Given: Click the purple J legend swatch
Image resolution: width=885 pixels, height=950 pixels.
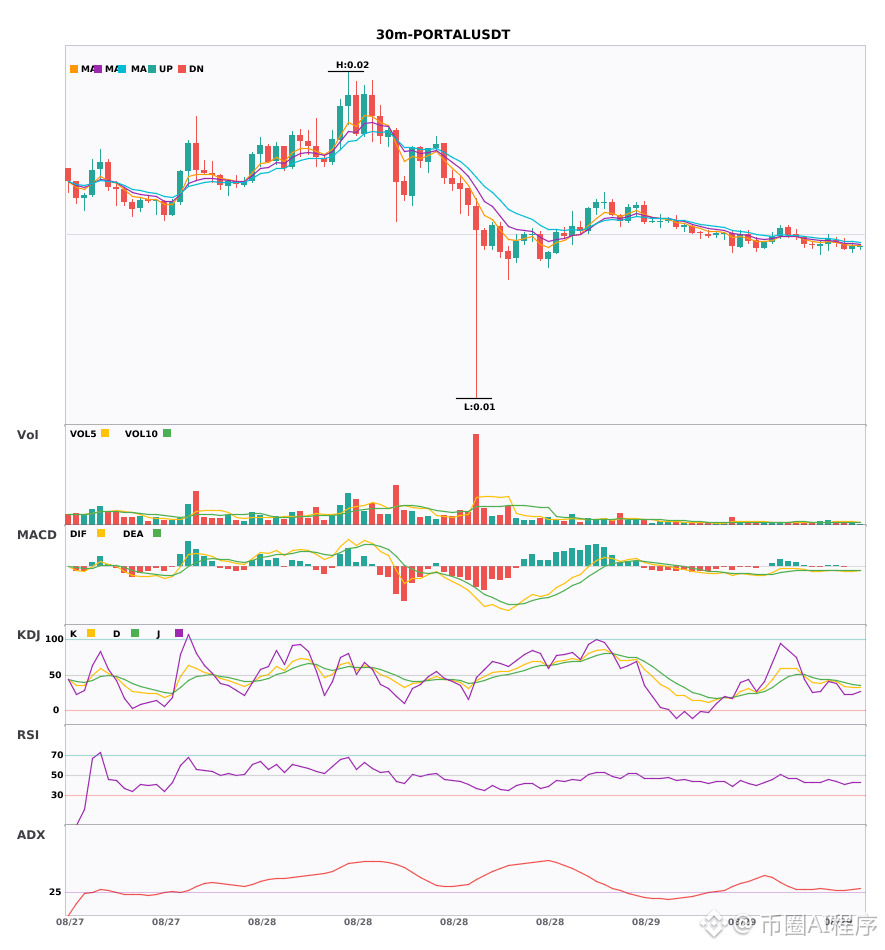Looking at the screenshot, I should [179, 633].
